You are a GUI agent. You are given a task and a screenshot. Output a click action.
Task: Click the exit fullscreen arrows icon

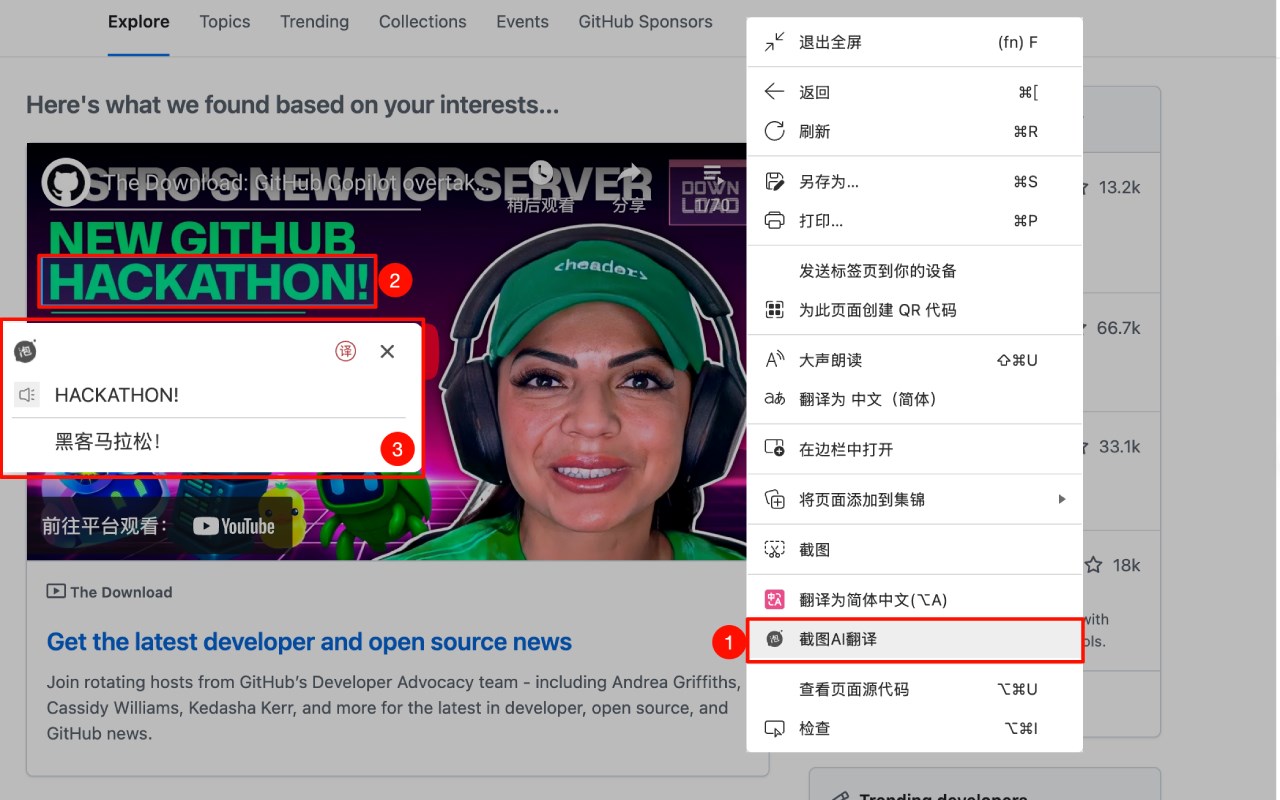pos(774,42)
